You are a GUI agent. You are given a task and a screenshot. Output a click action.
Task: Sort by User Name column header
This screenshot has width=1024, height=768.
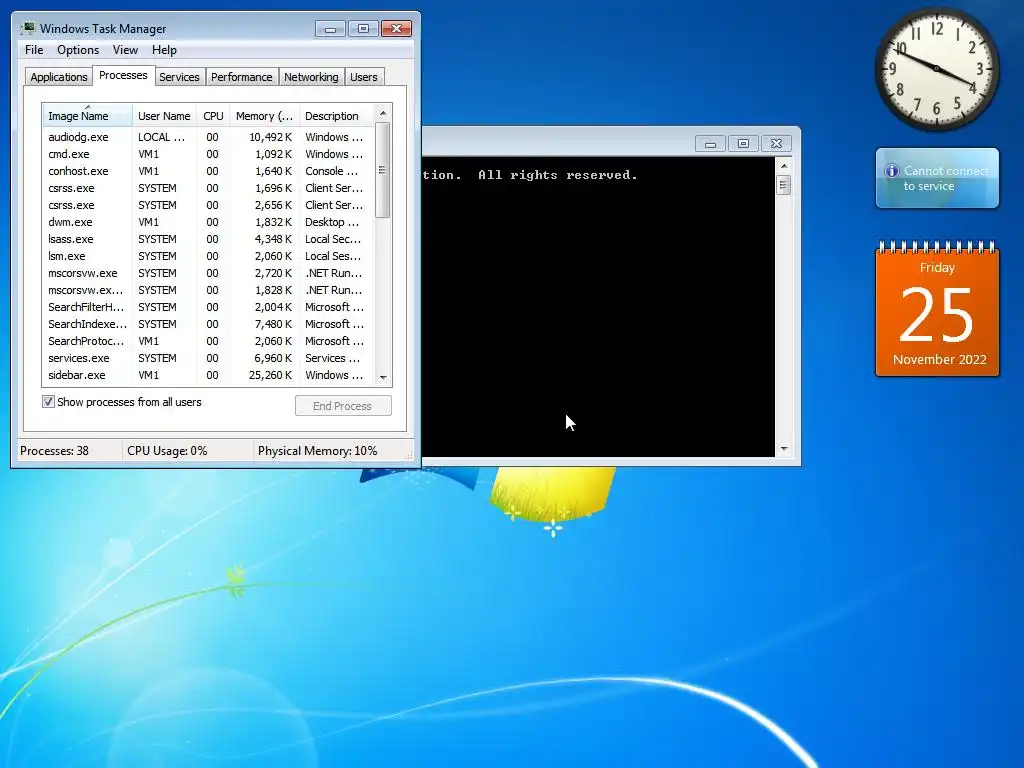164,116
